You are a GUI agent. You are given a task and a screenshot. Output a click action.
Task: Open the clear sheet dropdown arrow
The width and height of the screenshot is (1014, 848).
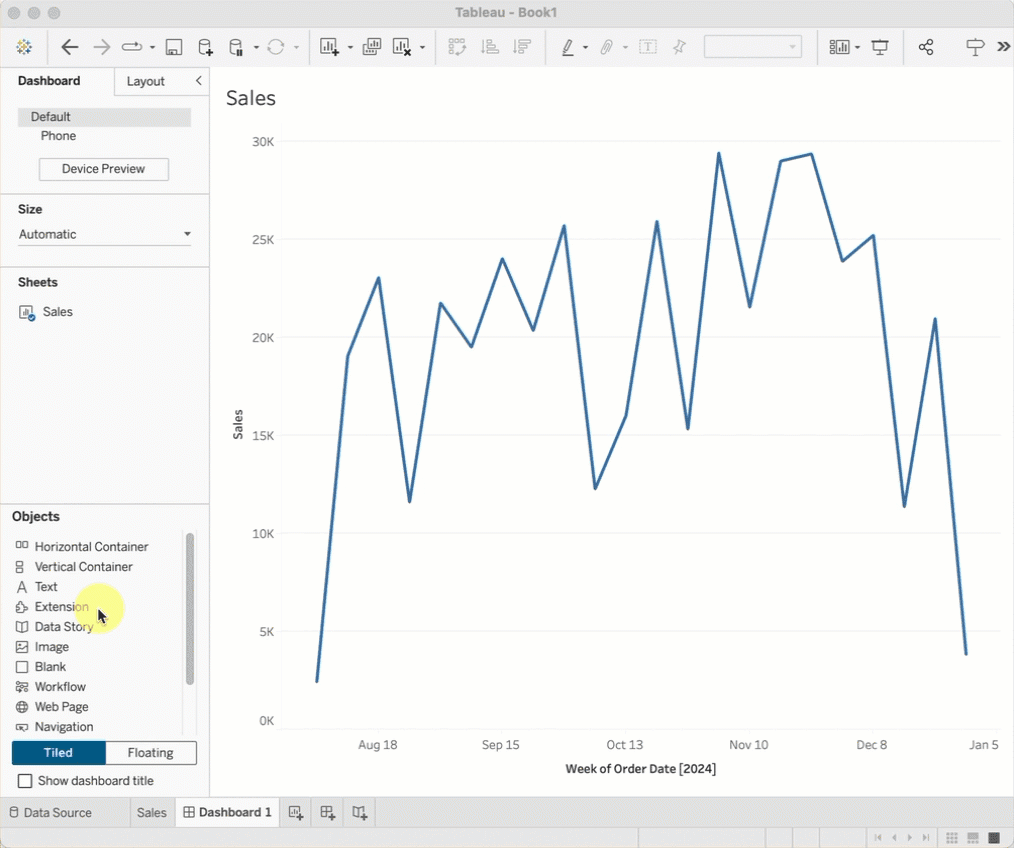[x=422, y=47]
